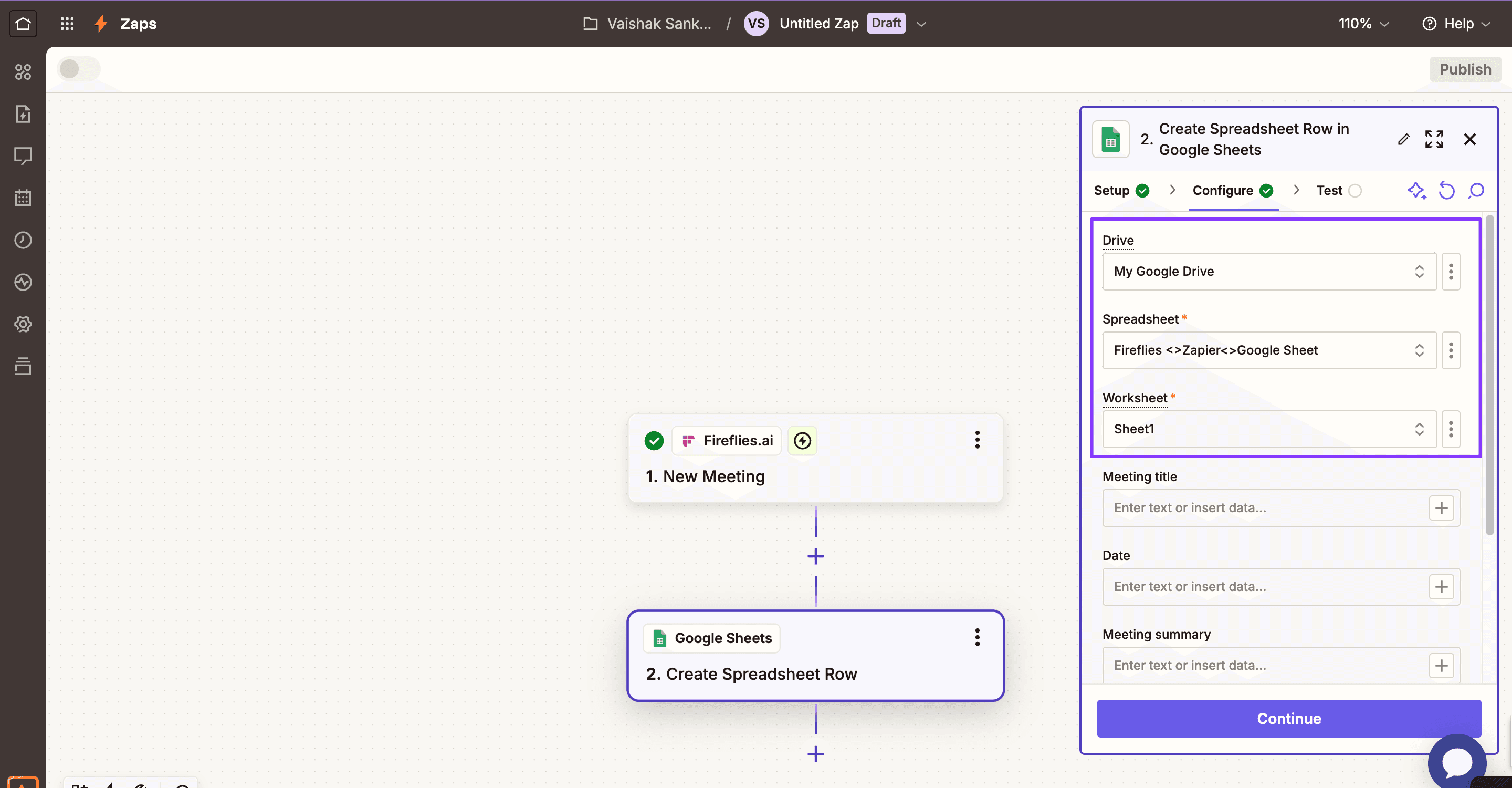1512x788 pixels.
Task: Open the versions stack sidebar icon
Action: point(23,366)
